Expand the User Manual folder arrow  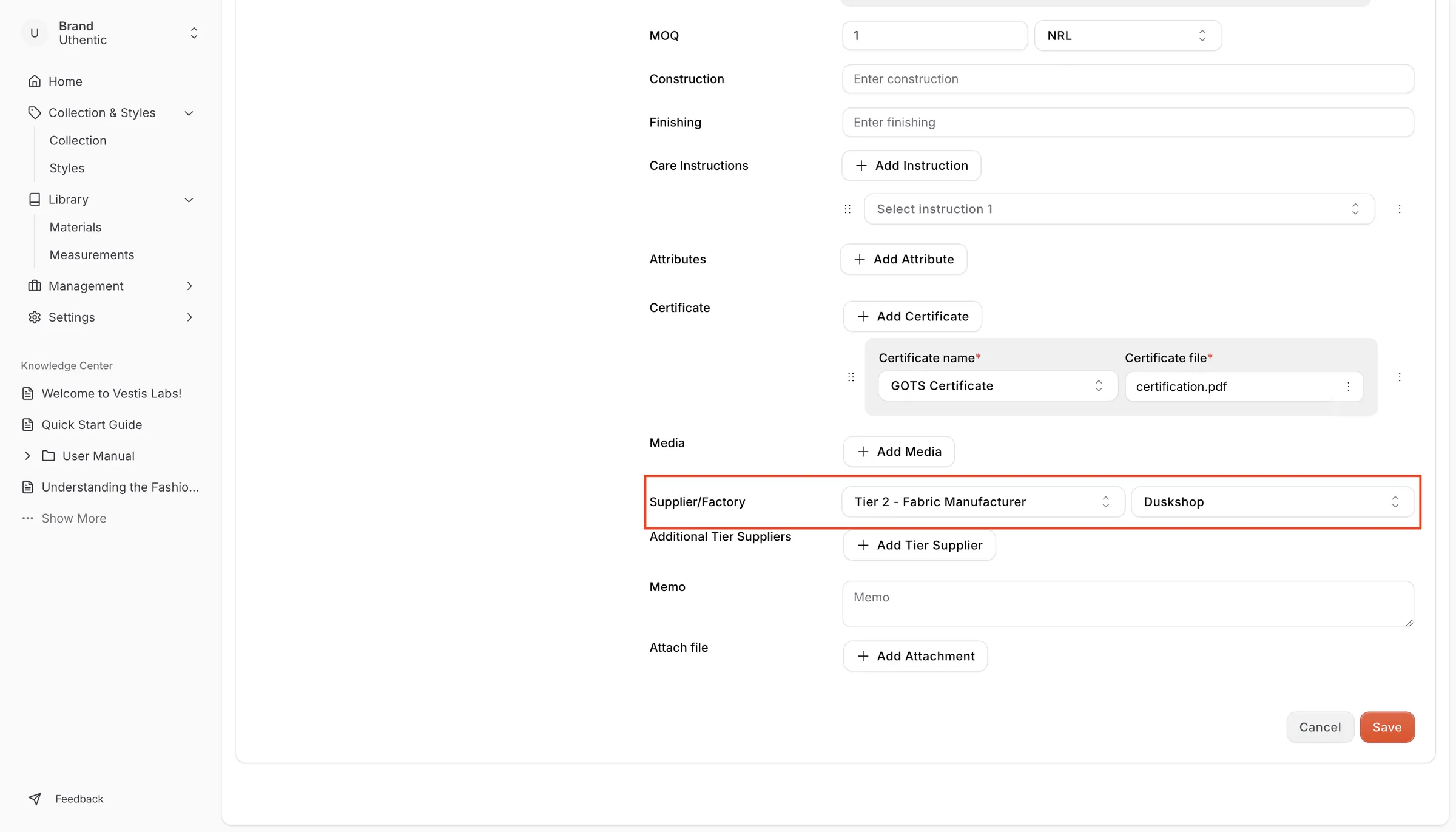pyautogui.click(x=27, y=456)
